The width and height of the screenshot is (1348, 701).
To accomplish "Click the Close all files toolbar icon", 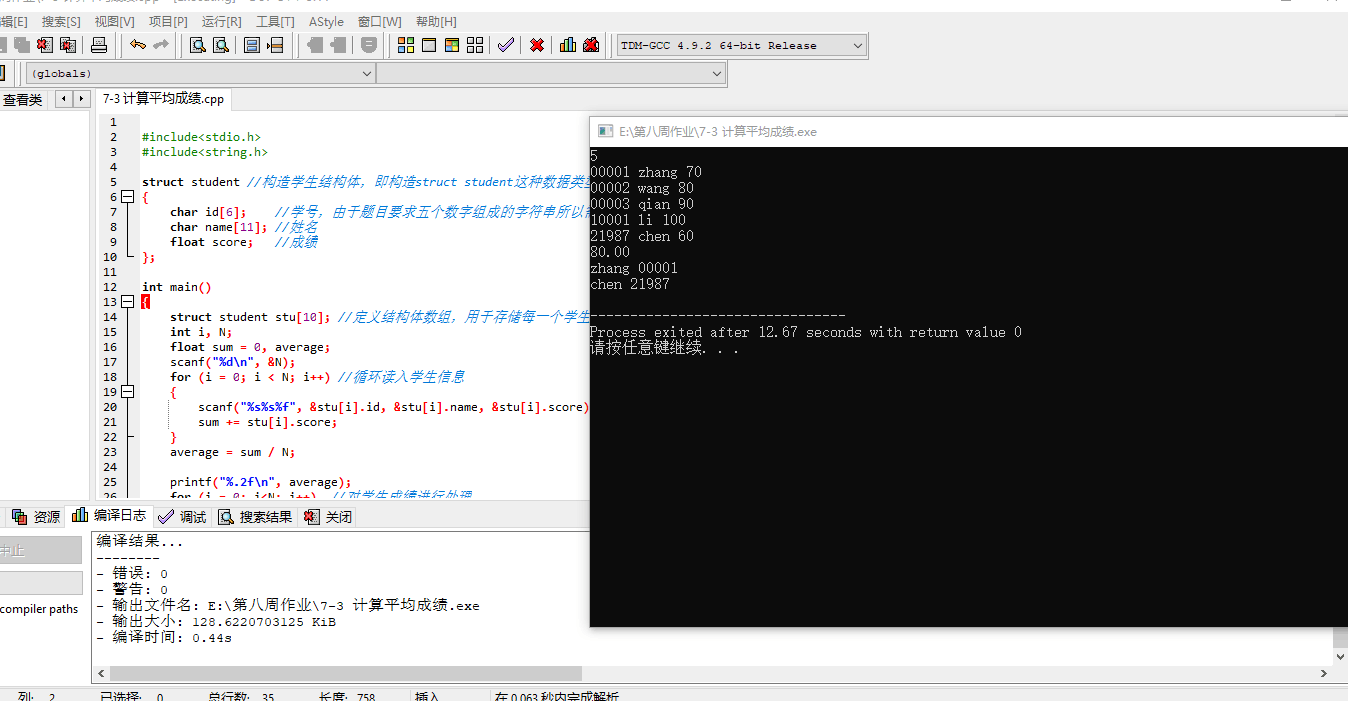I will (x=68, y=45).
